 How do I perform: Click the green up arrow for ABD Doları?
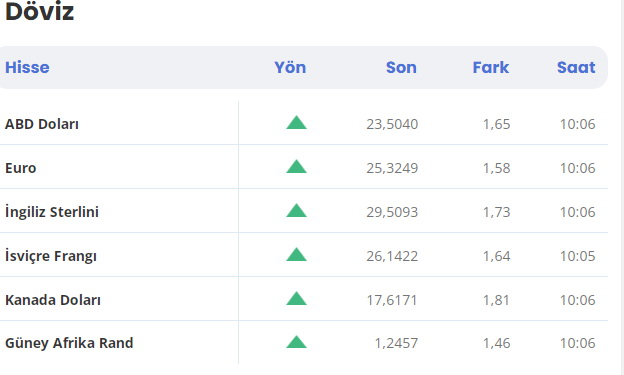(296, 123)
